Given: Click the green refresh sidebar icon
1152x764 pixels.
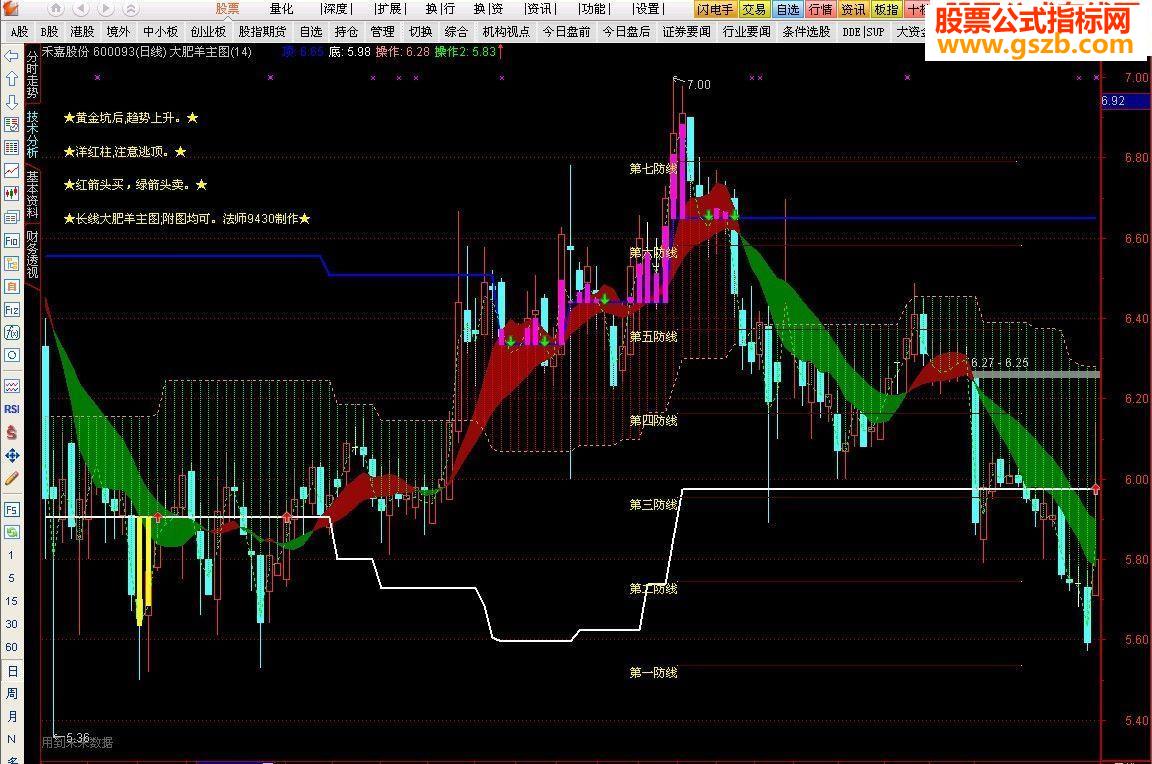Looking at the screenshot, I should [x=12, y=532].
